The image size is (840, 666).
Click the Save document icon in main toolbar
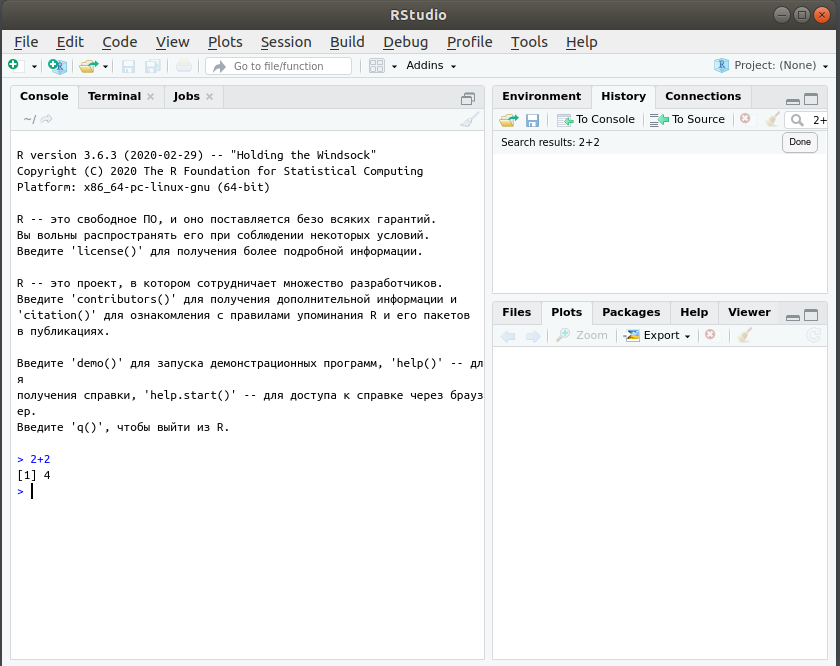coord(128,66)
